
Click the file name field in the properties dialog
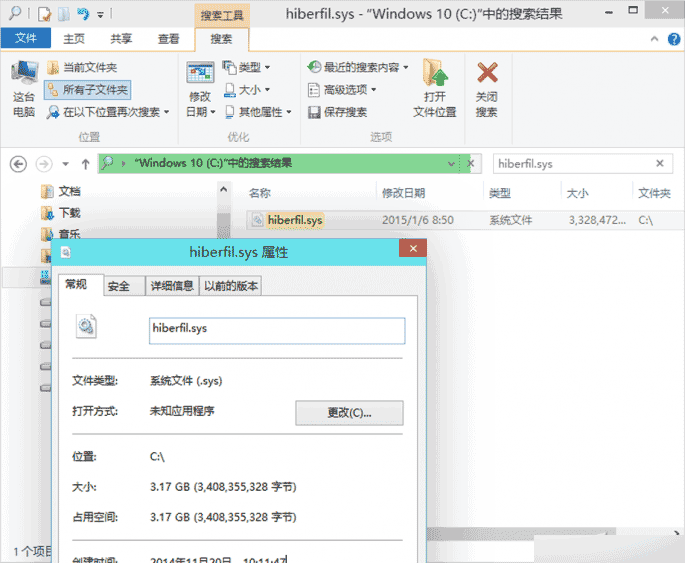pyautogui.click(x=276, y=329)
